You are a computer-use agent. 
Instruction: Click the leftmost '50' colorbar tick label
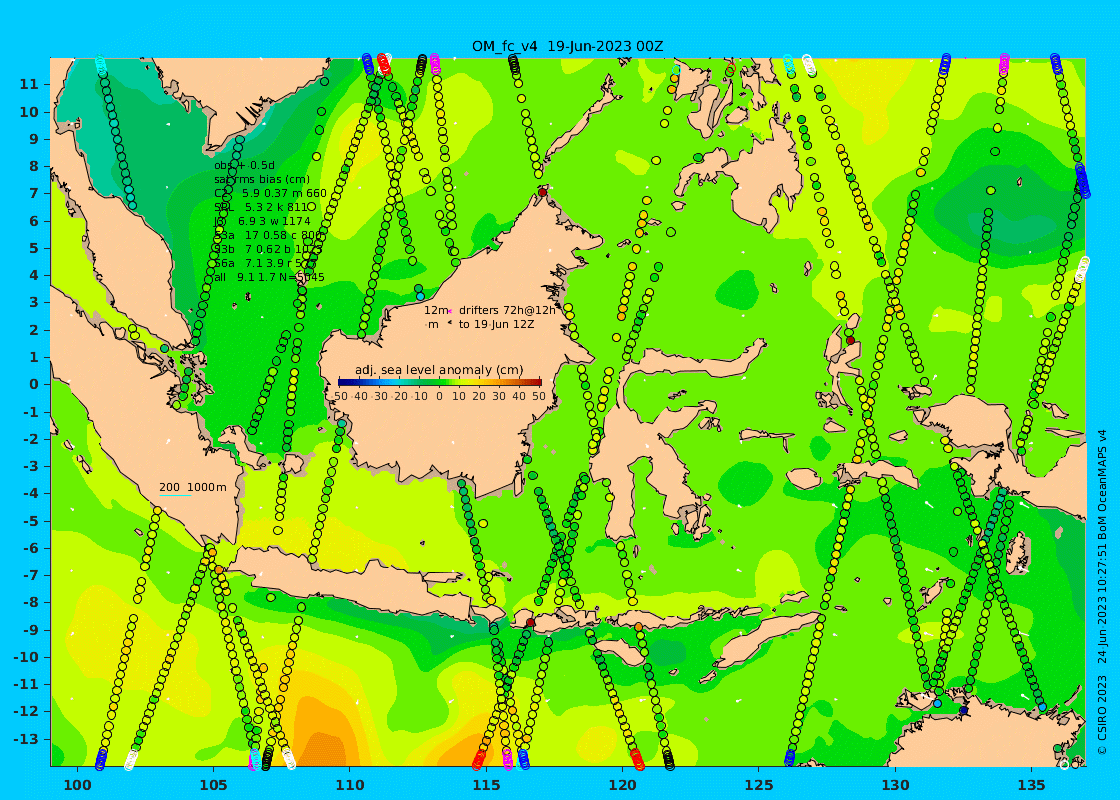click(x=341, y=396)
